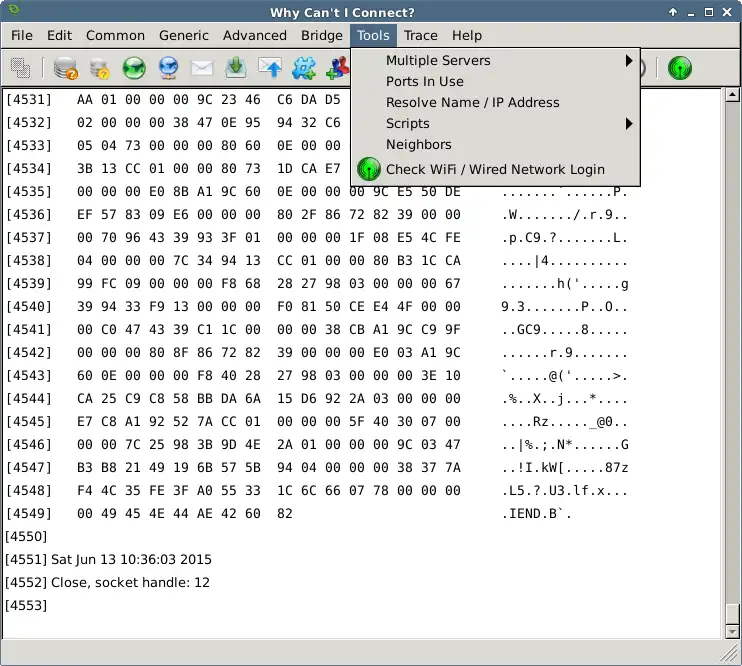Click the green download arrow icon
Screen dimensions: 742x666
click(x=236, y=68)
